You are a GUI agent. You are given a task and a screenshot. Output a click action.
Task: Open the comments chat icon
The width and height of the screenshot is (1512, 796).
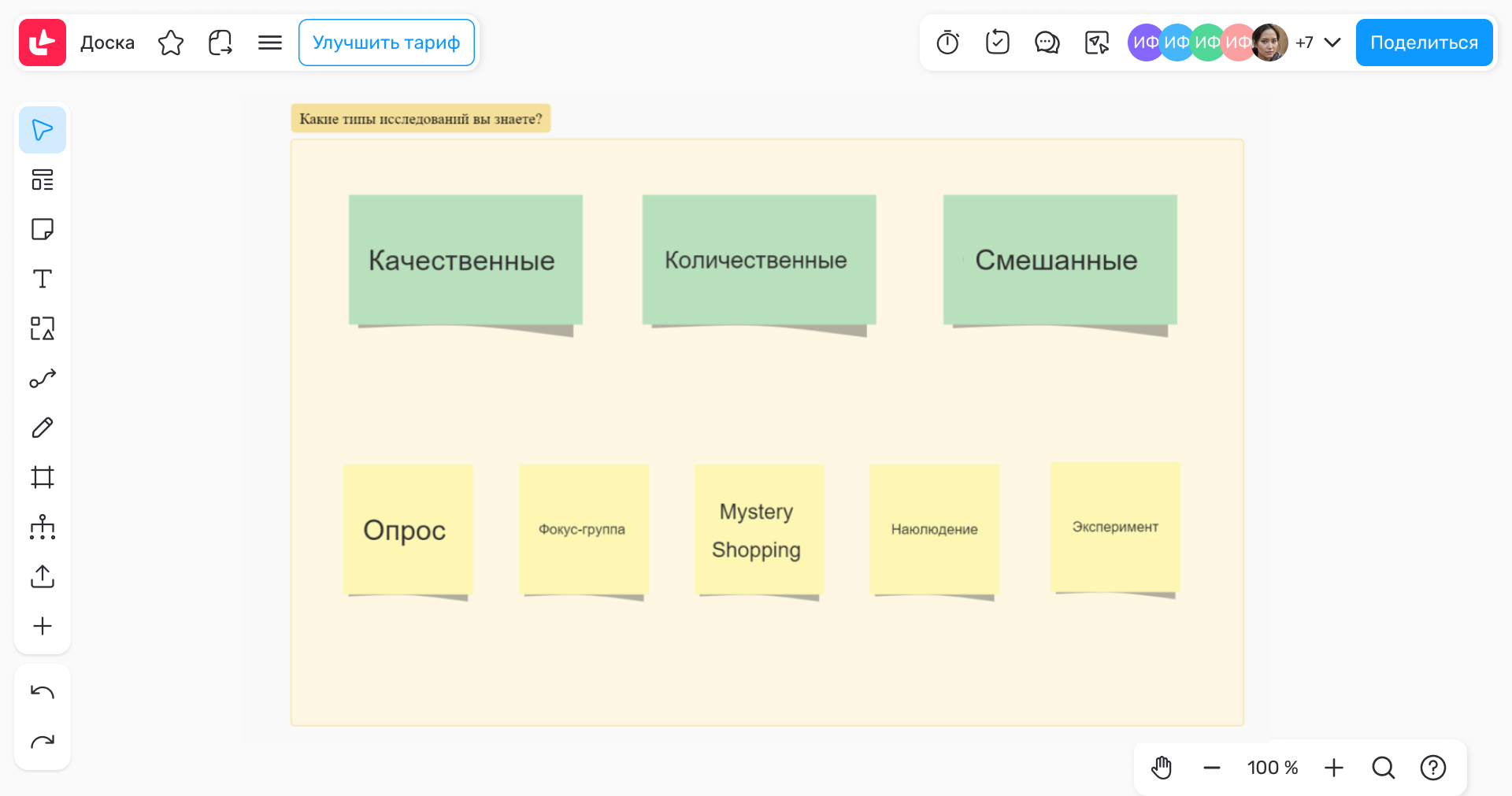(1047, 43)
